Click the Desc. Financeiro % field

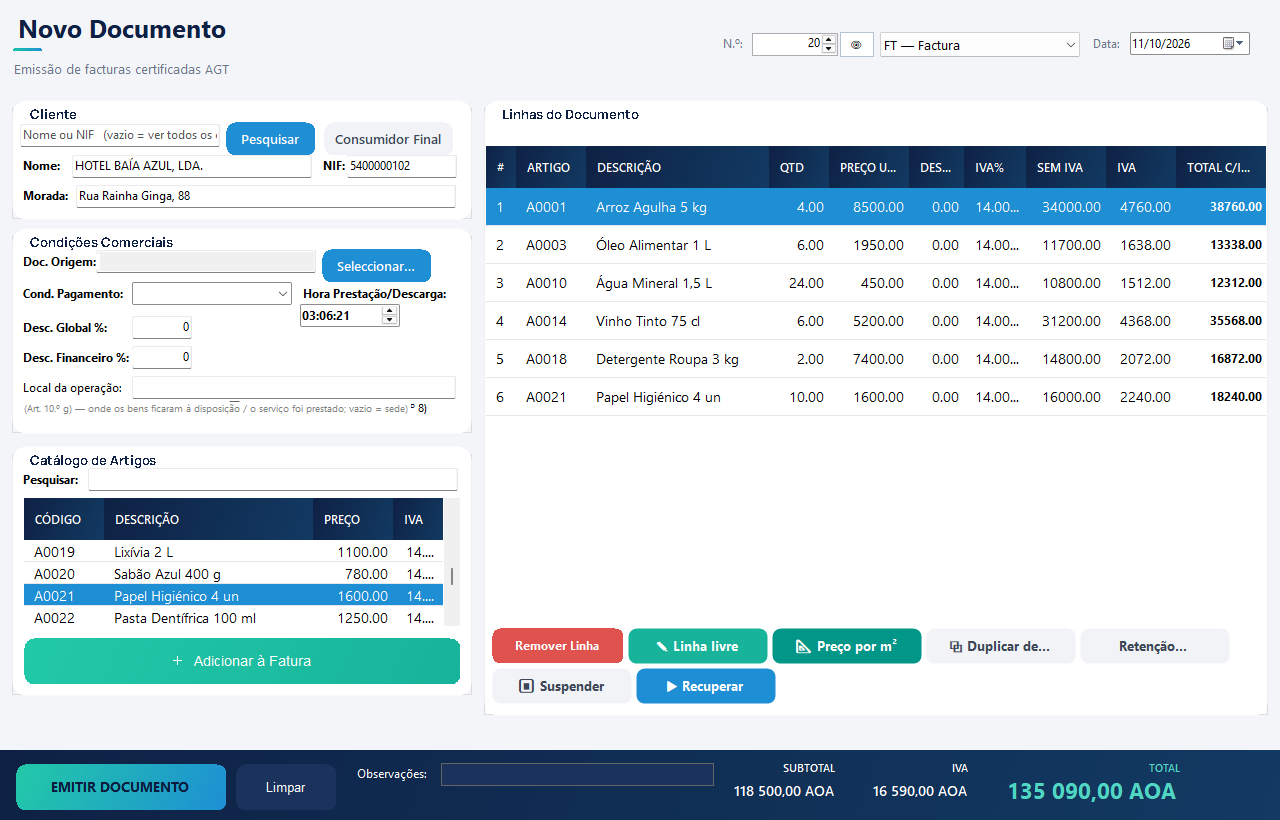(162, 357)
